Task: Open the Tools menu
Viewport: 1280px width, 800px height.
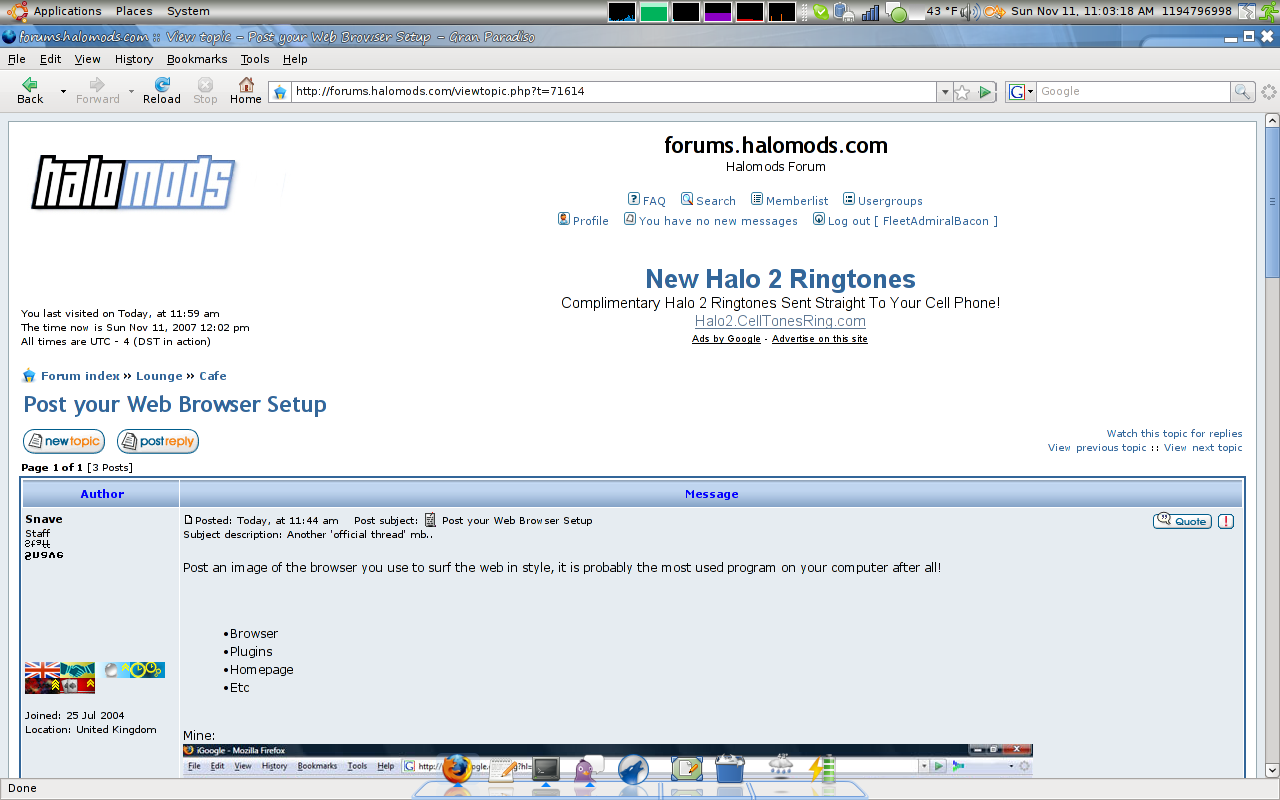Action: [255, 59]
